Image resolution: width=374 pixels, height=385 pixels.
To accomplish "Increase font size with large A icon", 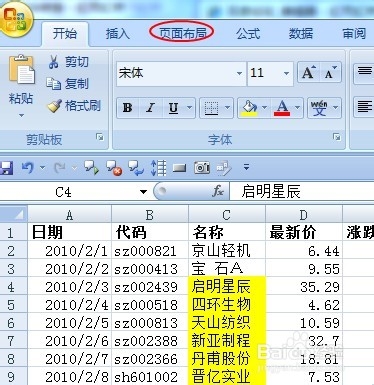I will click(308, 72).
